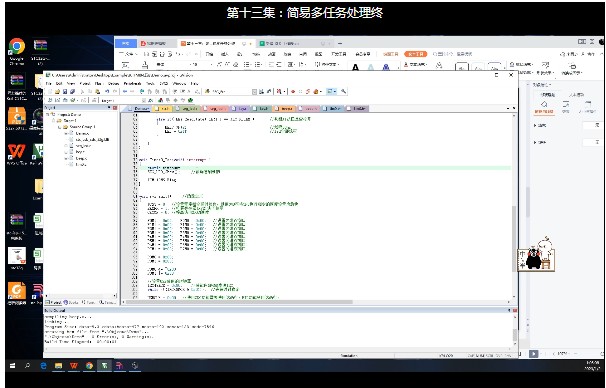Viewport: 606px width, 388px height.
Task: Insert bookmark using the bookmark flag icon
Action: click(x=141, y=92)
